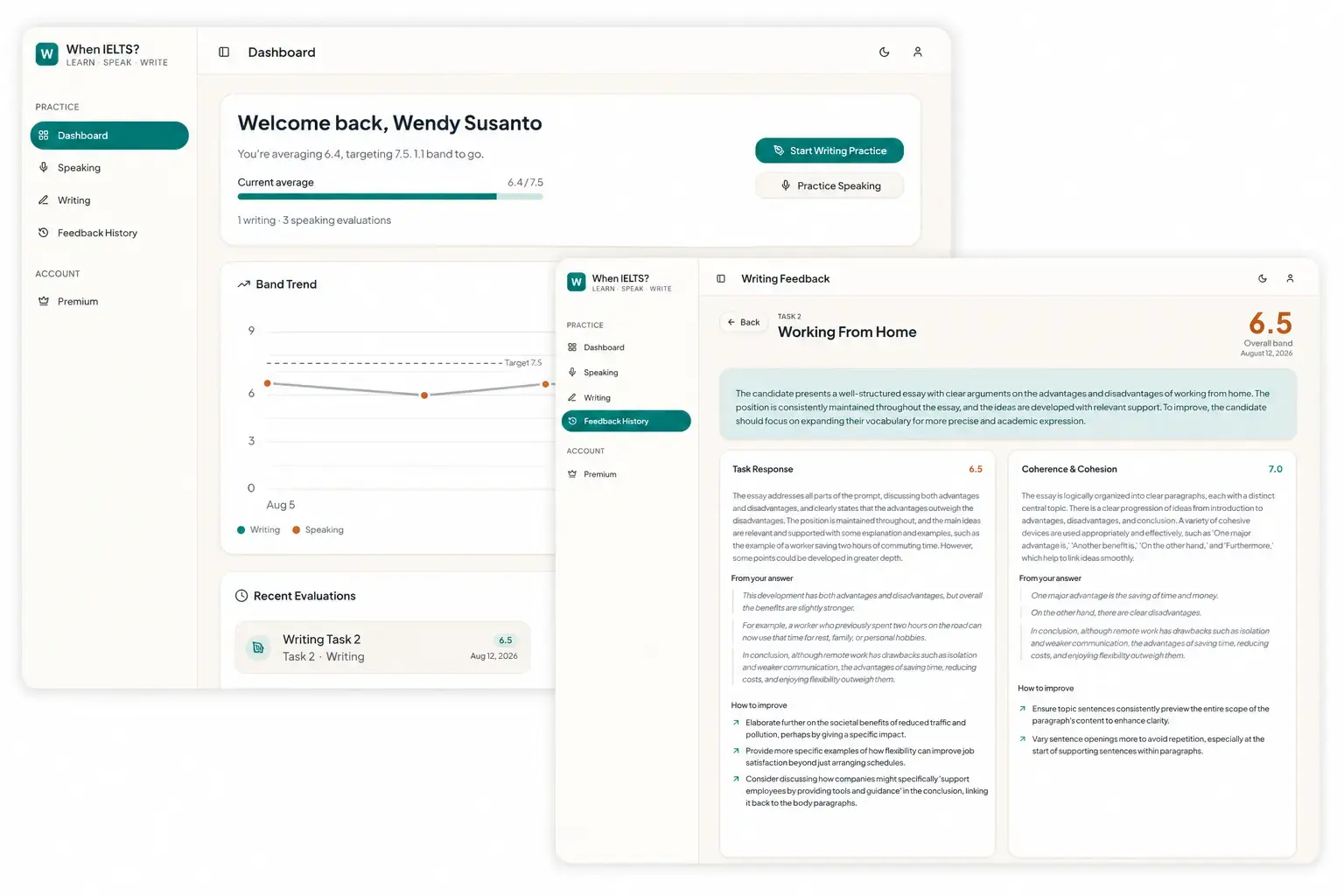Click arrow icon beside 'Ensure topic sentences' tip
Image resolution: width=1344 pixels, height=896 pixels.
click(1022, 709)
